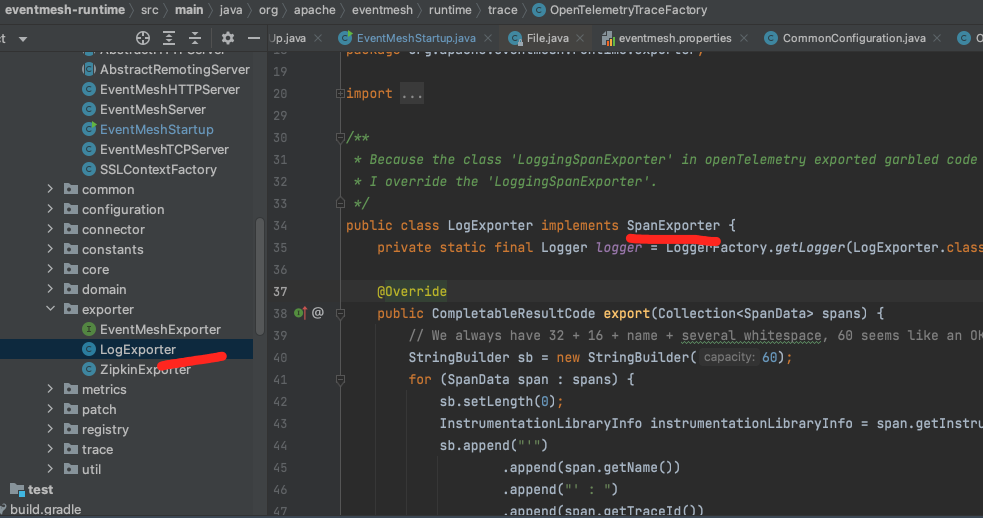Expand the domain package folder
The width and height of the screenshot is (983, 518).
coord(50,289)
